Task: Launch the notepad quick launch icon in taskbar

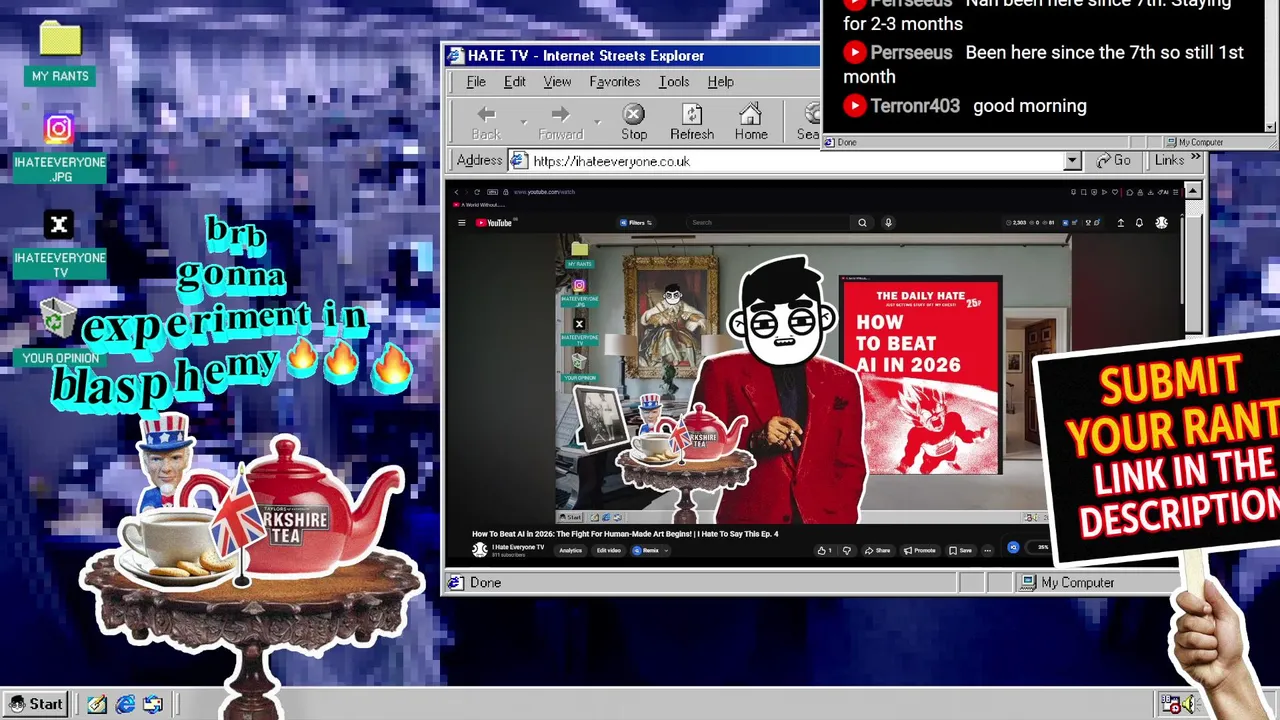Action: click(x=97, y=704)
